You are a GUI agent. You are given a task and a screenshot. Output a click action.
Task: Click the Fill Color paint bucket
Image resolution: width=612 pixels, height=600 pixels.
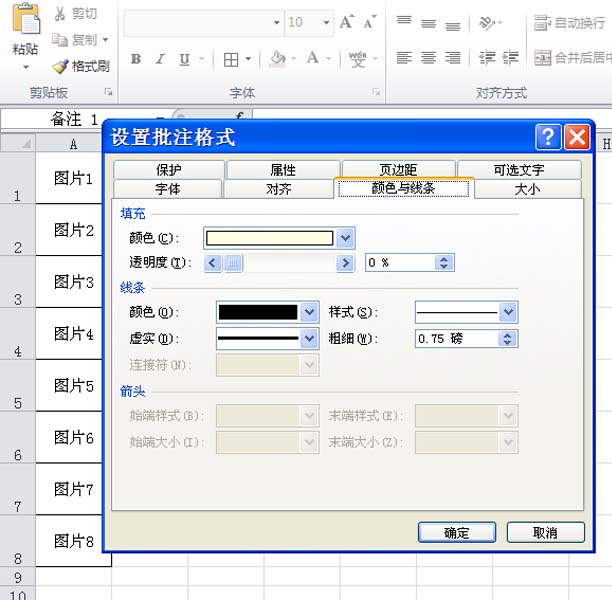(278, 59)
